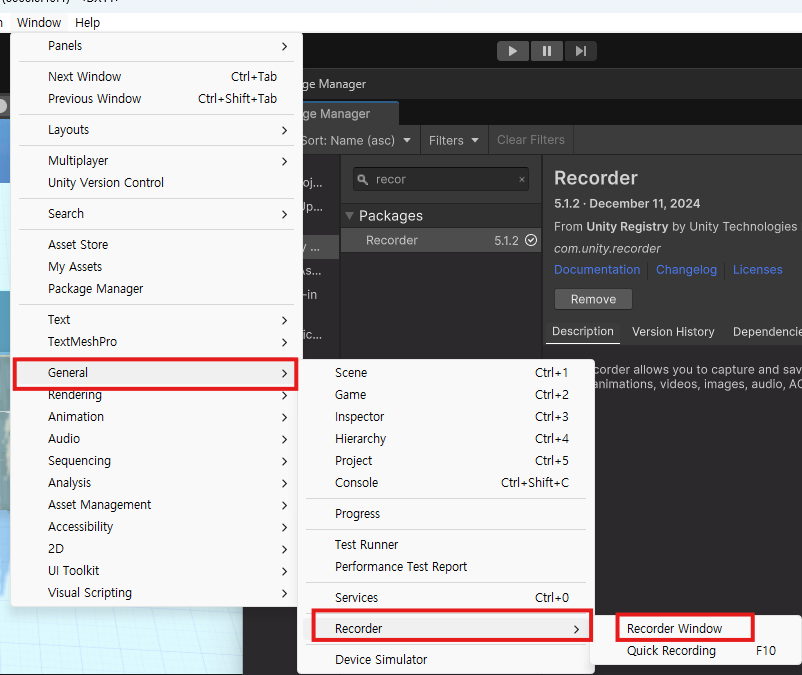Click the installed checkmark icon next to Recorder 5.1.2
Image resolution: width=802 pixels, height=675 pixels.
(x=531, y=240)
